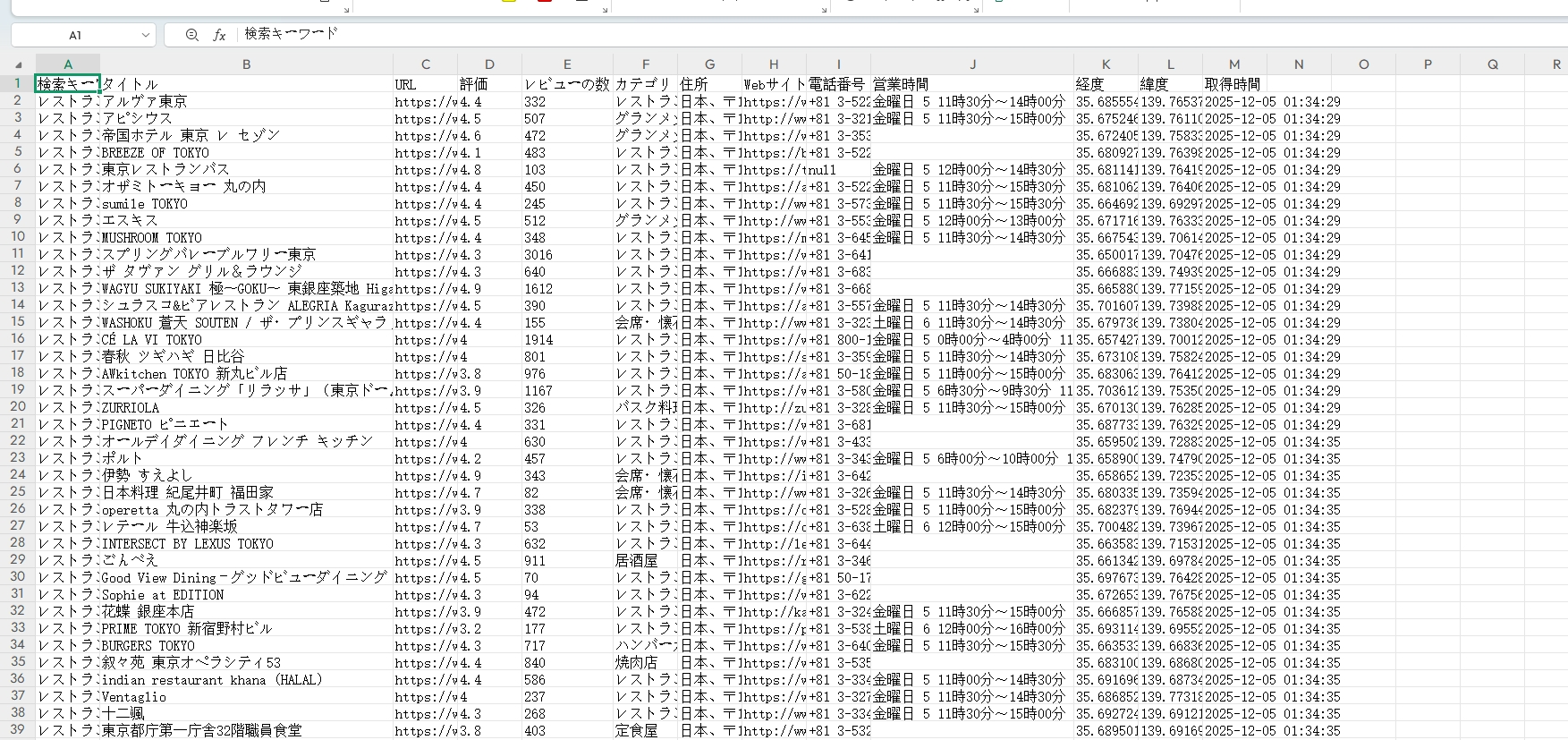This screenshot has width=1568, height=740.
Task: Click the 取得時間 header cell
Action: (1234, 84)
